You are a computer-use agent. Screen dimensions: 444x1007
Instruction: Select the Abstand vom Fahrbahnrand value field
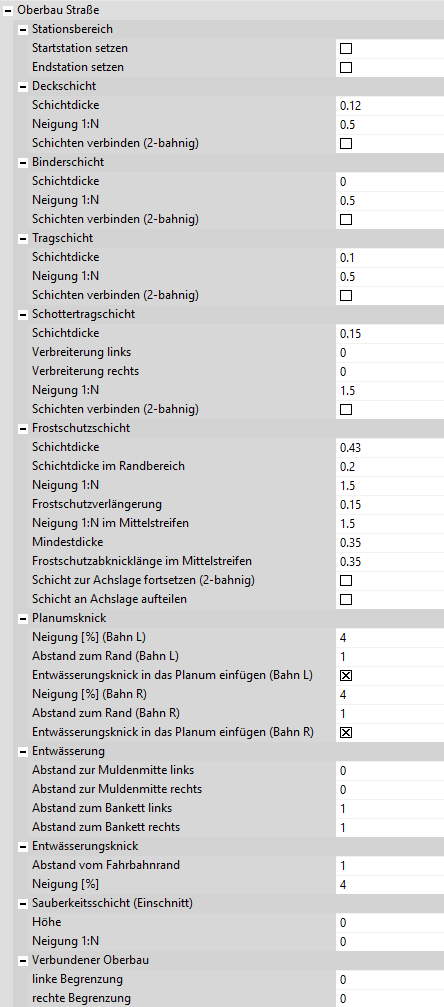[x=389, y=865]
